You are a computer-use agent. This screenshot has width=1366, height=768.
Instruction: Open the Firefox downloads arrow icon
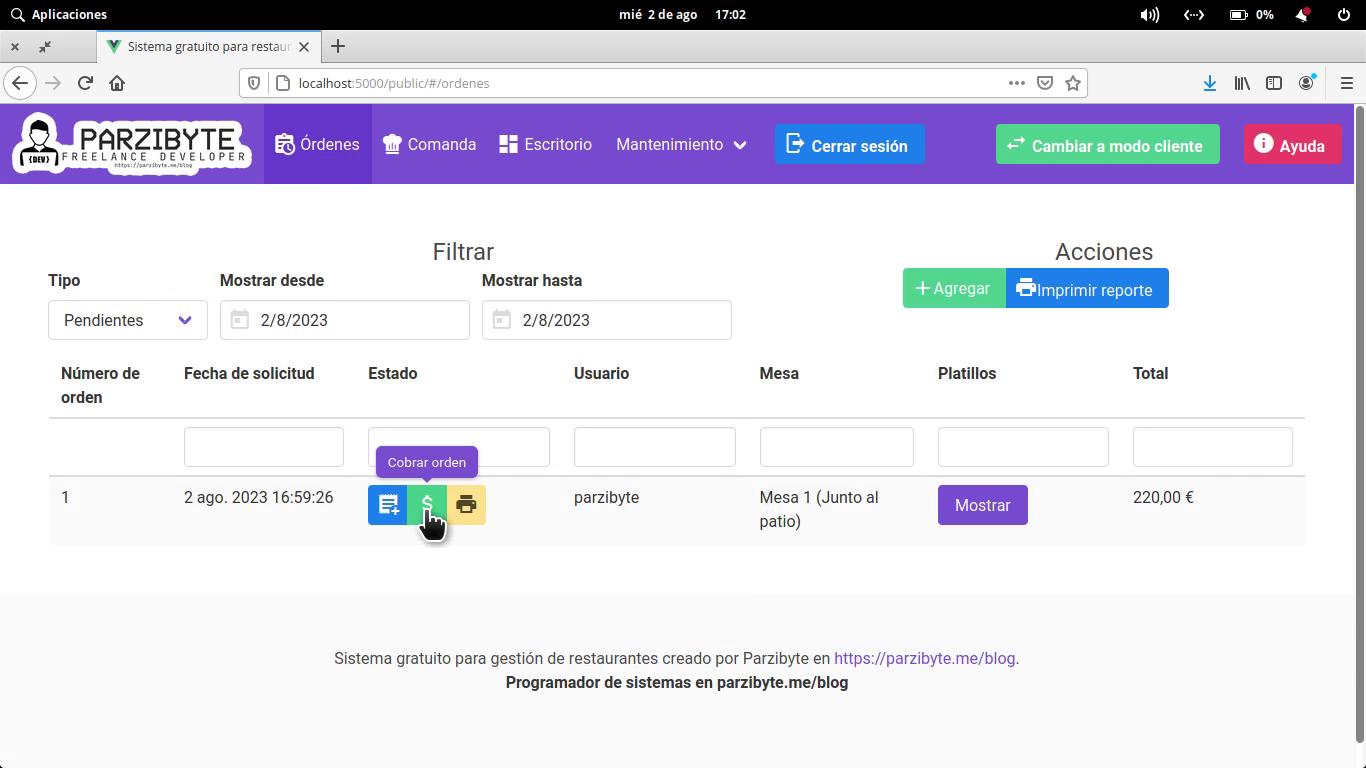pos(1209,83)
